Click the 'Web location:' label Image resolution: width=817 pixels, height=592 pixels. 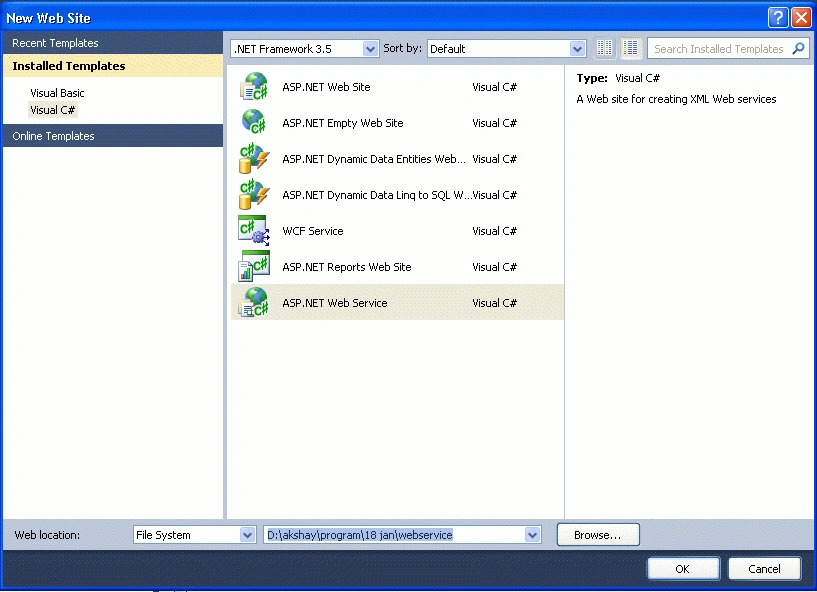[x=47, y=535]
